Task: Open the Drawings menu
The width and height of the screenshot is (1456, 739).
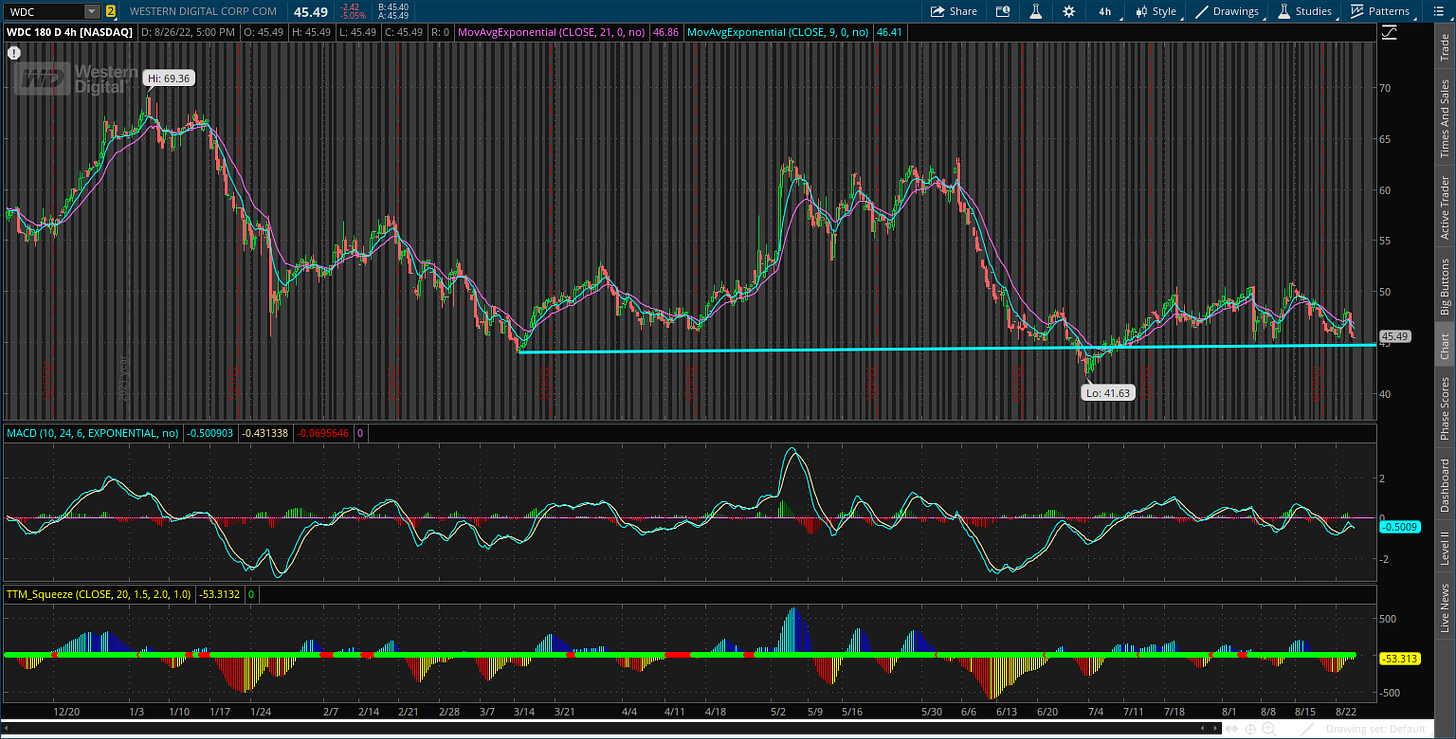Action: pyautogui.click(x=1227, y=12)
